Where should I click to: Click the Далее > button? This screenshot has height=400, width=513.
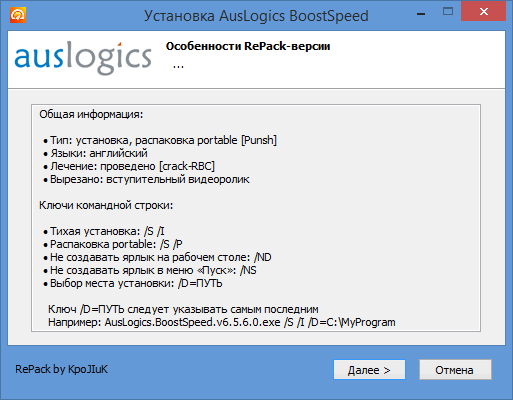pyautogui.click(x=369, y=370)
